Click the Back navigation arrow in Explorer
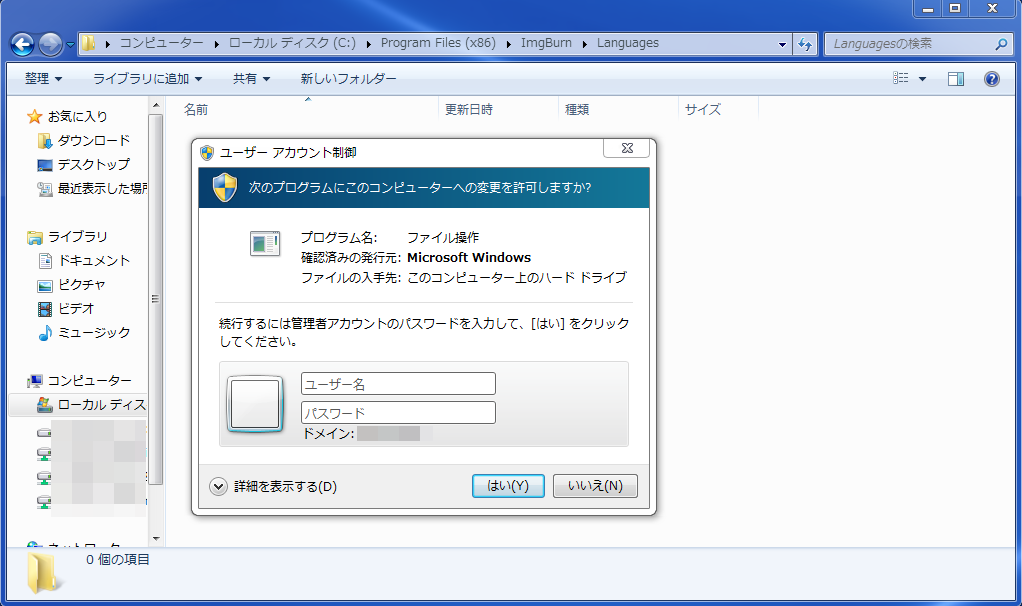The image size is (1022, 606). click(23, 44)
